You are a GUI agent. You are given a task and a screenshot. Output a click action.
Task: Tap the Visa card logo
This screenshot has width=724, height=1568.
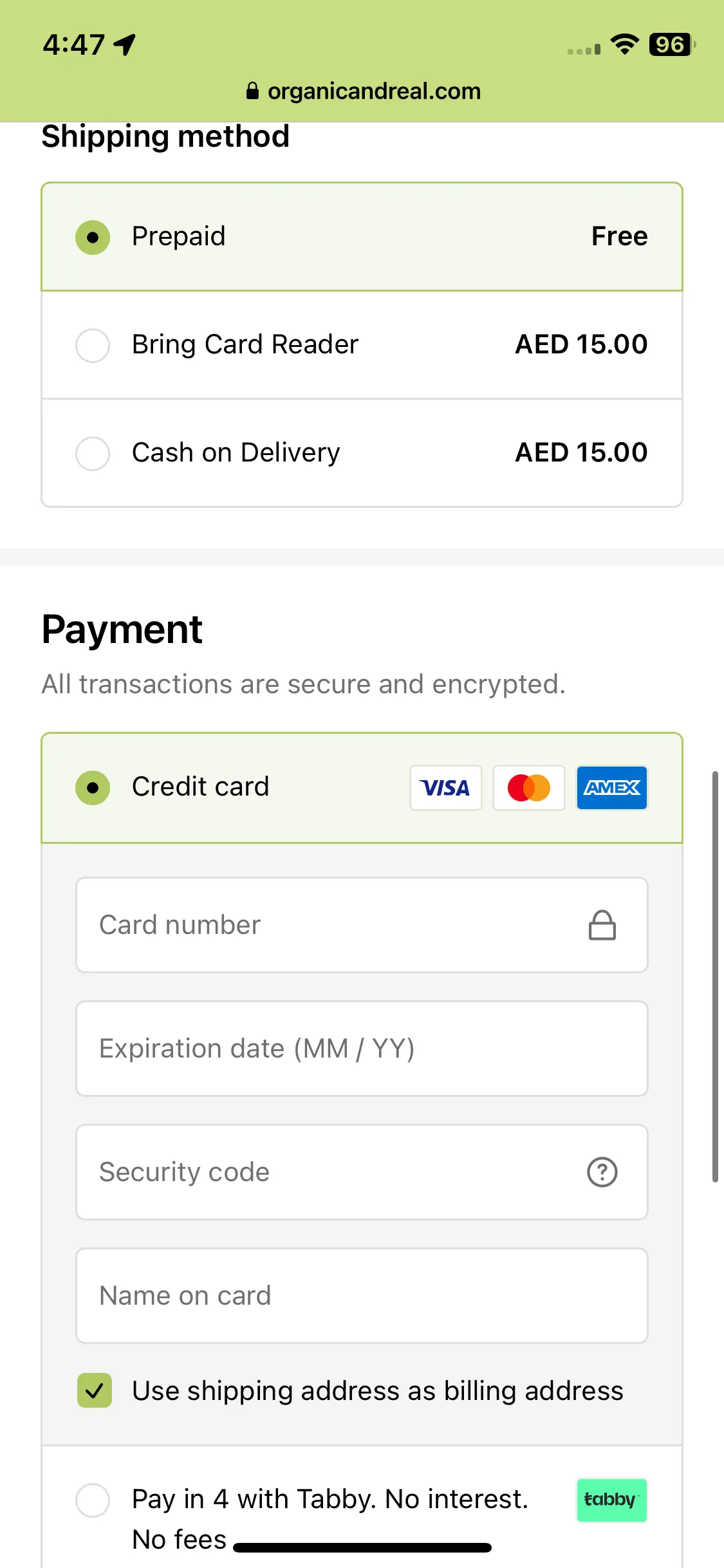click(445, 787)
